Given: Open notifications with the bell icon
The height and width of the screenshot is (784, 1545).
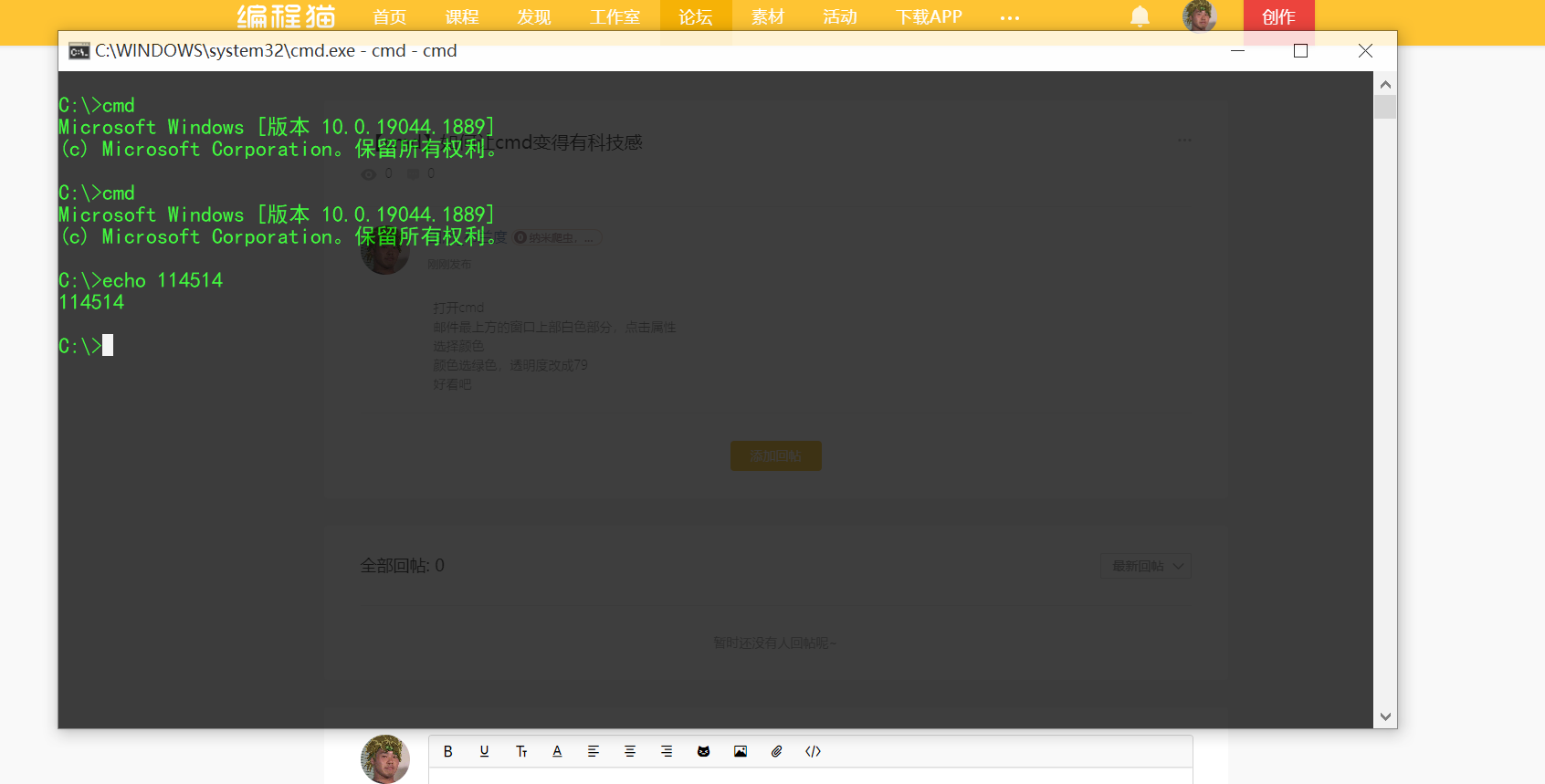Looking at the screenshot, I should [x=1140, y=16].
